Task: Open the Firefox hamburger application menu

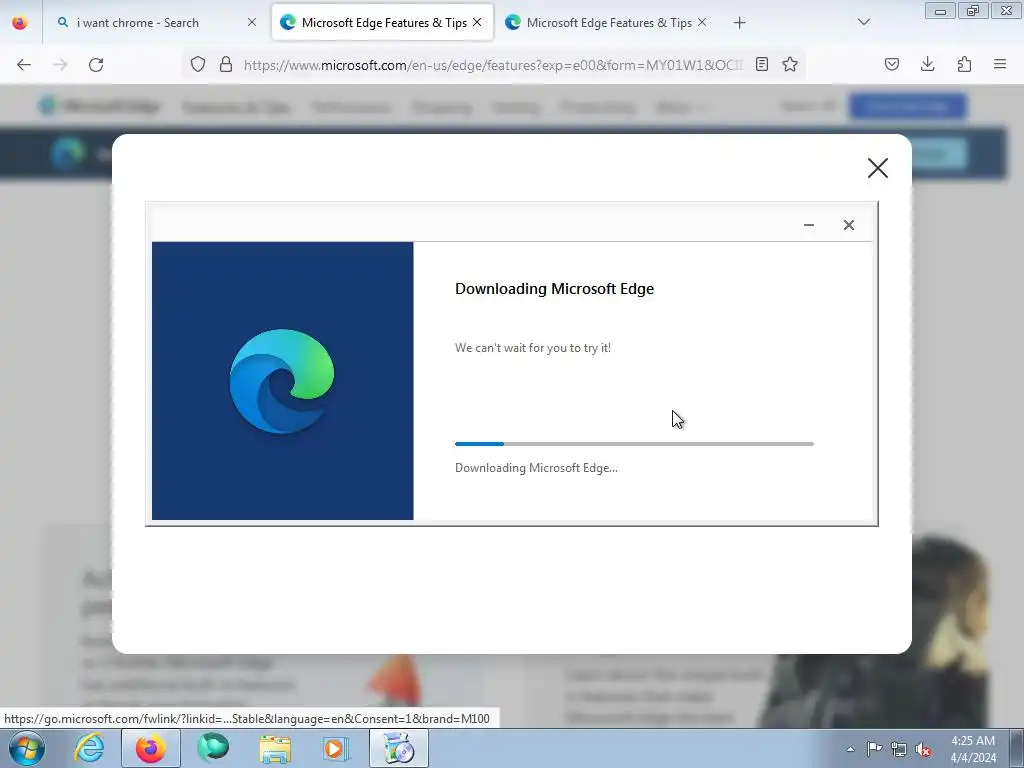Action: pyautogui.click(x=1000, y=64)
